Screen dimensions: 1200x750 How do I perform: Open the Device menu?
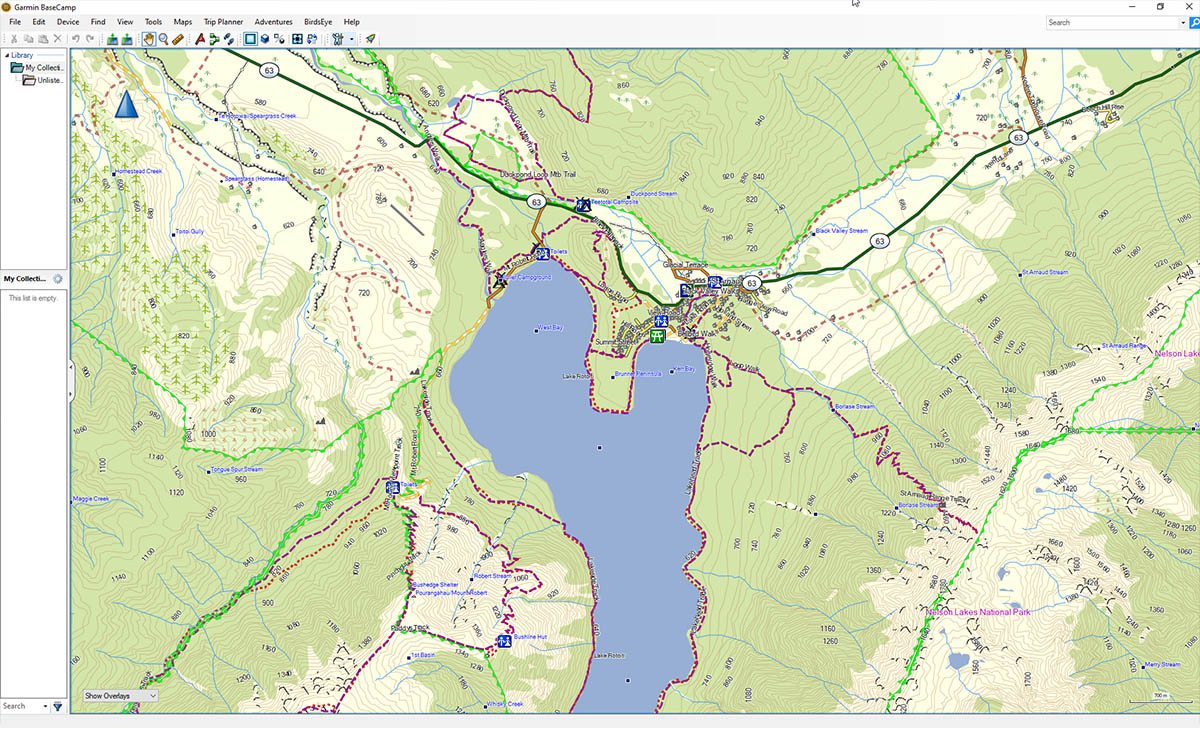(68, 21)
